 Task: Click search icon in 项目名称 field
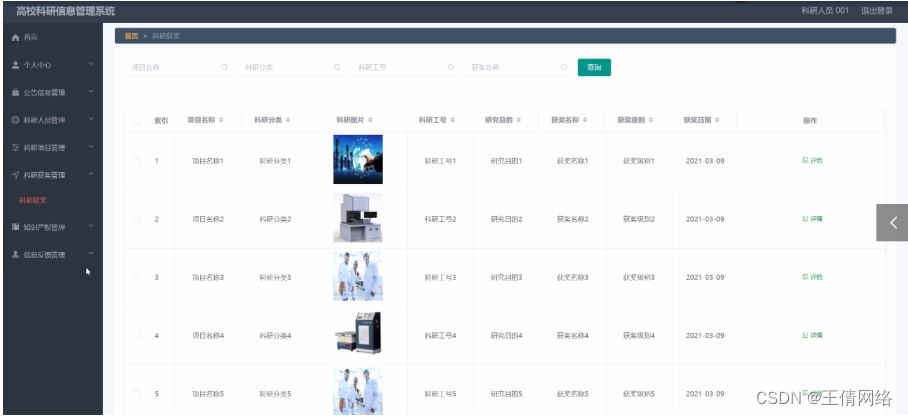point(224,67)
